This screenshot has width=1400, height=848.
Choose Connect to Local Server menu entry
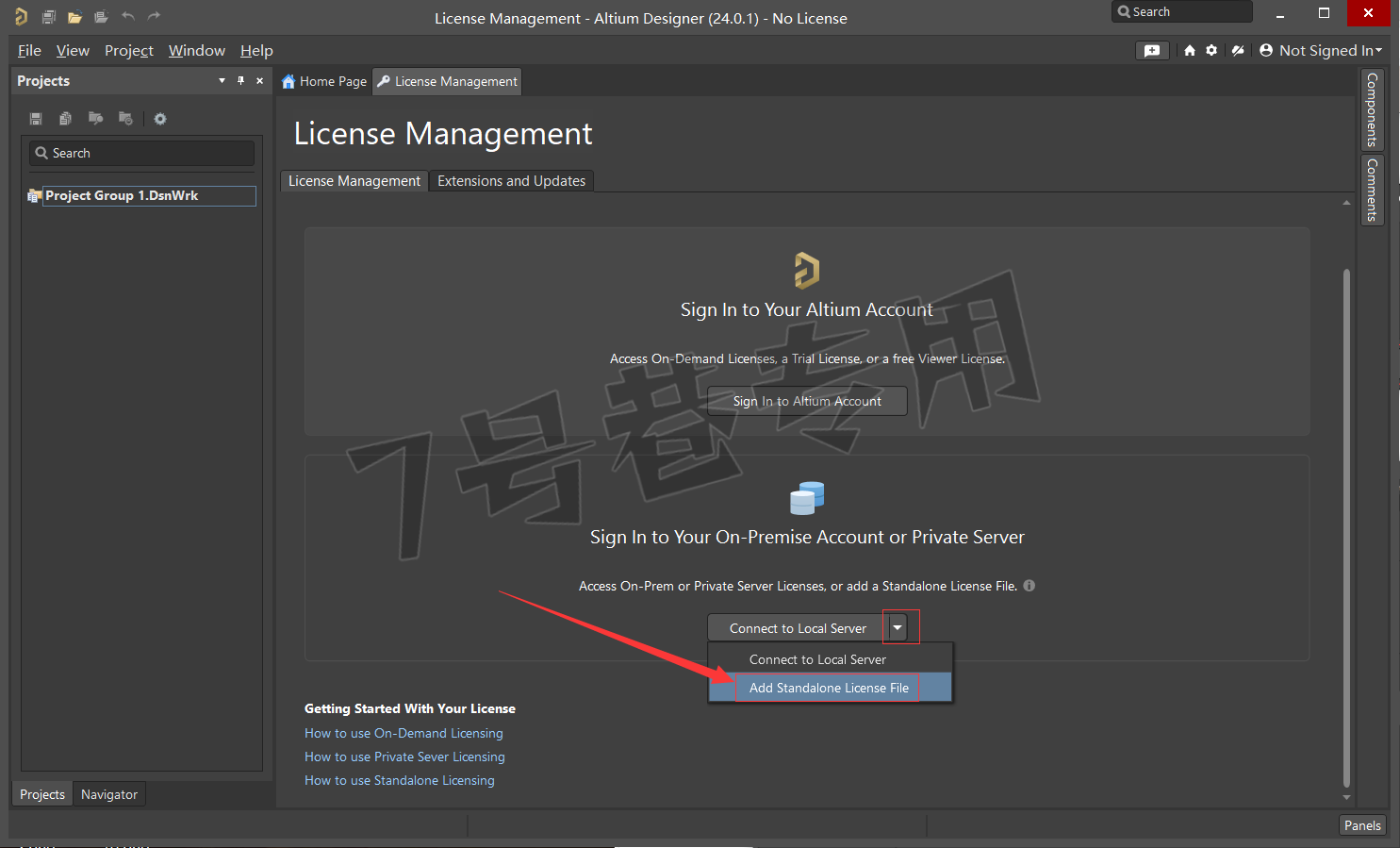(831, 659)
